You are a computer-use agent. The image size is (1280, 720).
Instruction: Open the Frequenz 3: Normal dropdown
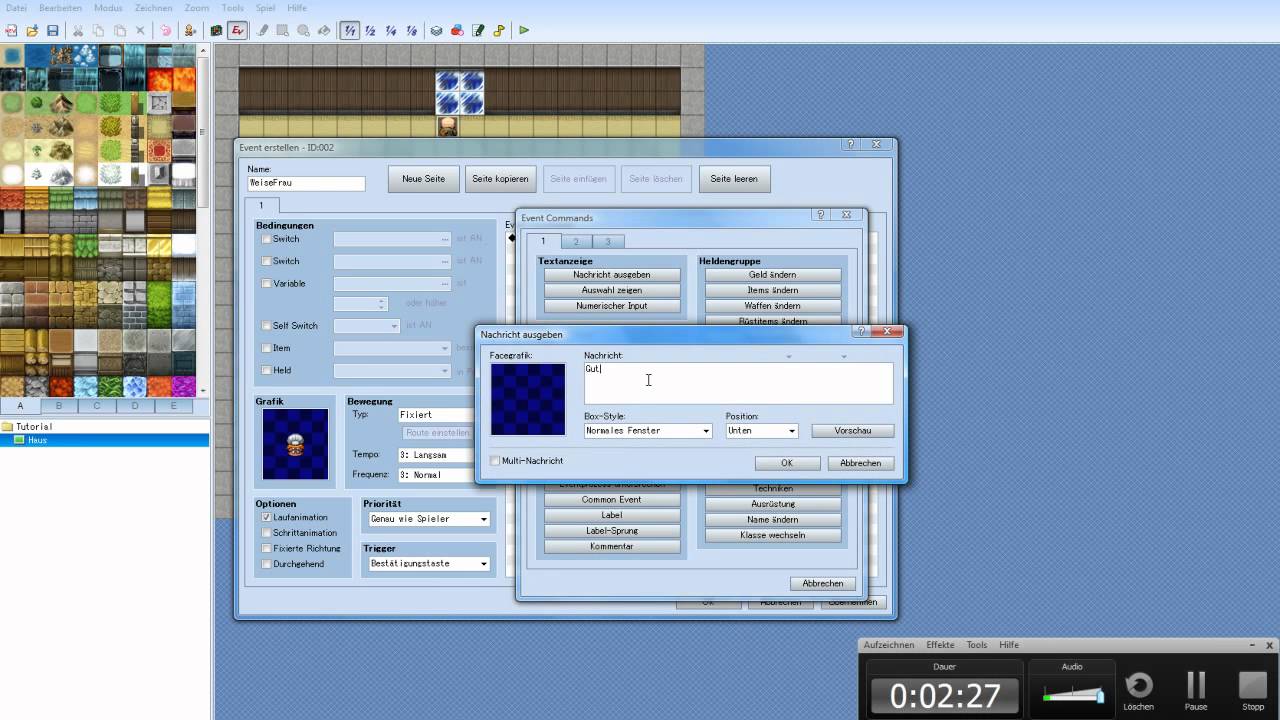(435, 475)
